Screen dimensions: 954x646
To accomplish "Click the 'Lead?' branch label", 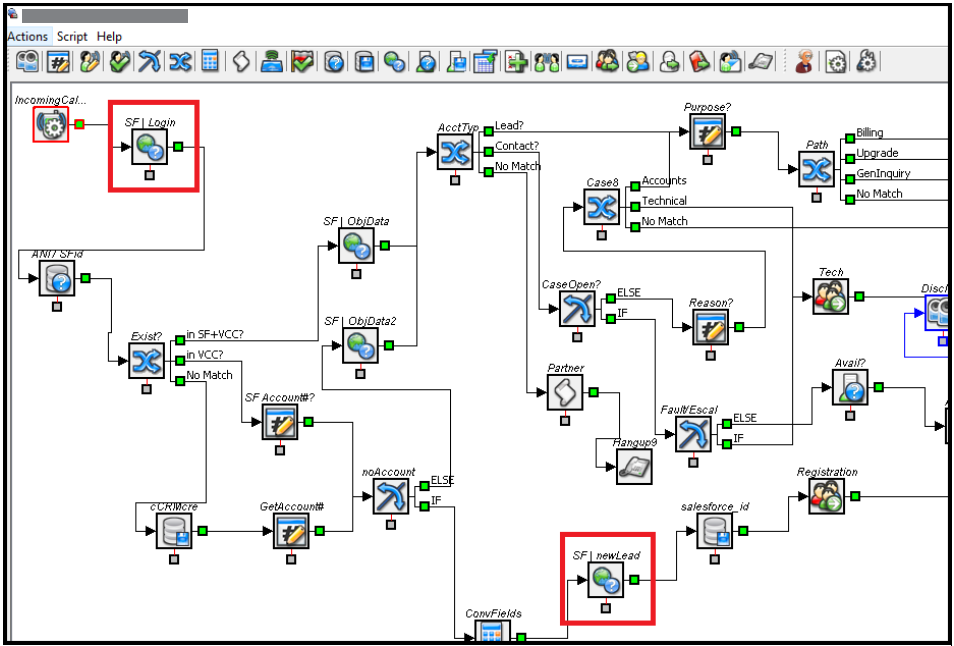I will point(509,126).
